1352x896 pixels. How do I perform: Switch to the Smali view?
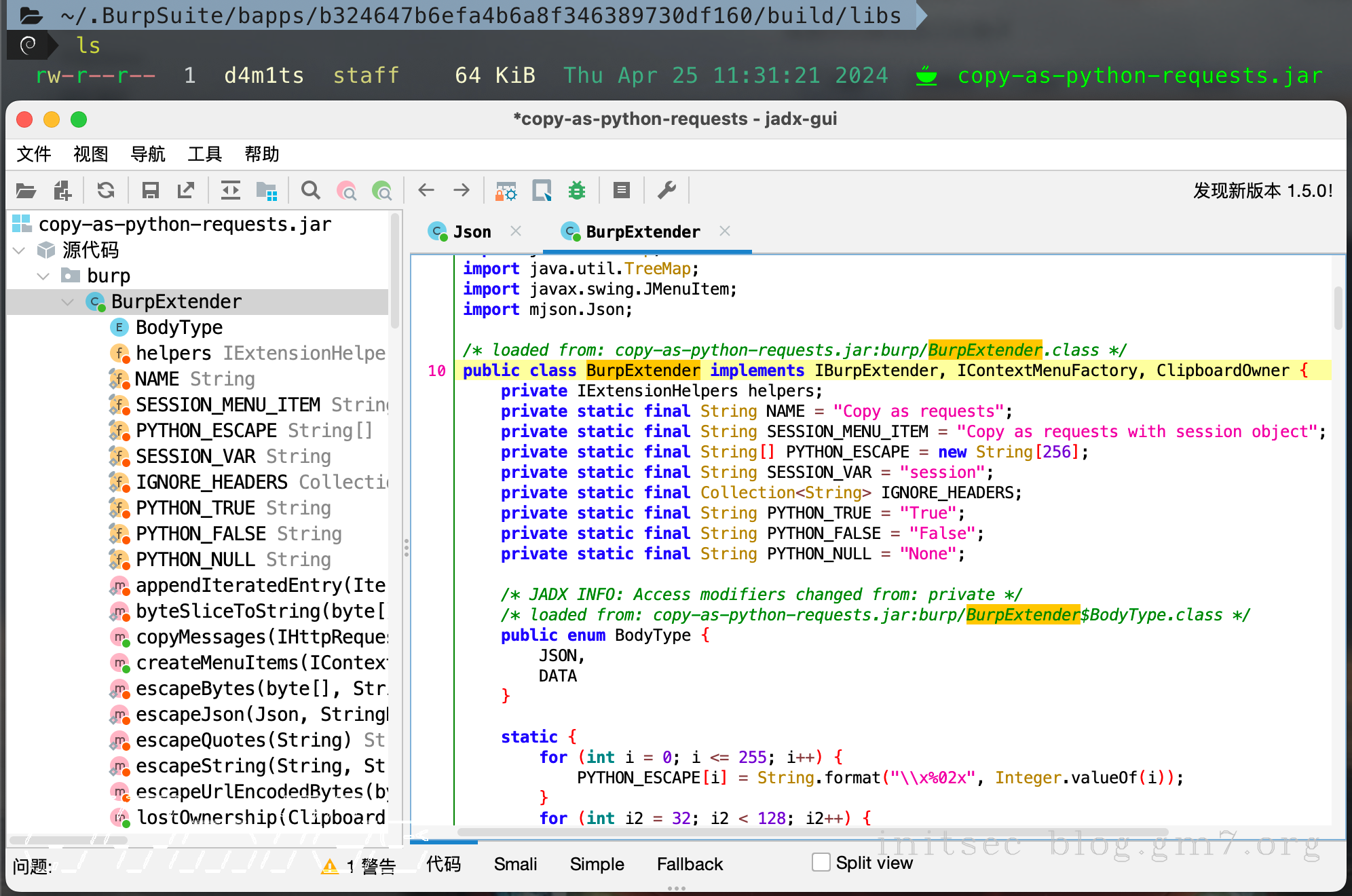click(515, 864)
